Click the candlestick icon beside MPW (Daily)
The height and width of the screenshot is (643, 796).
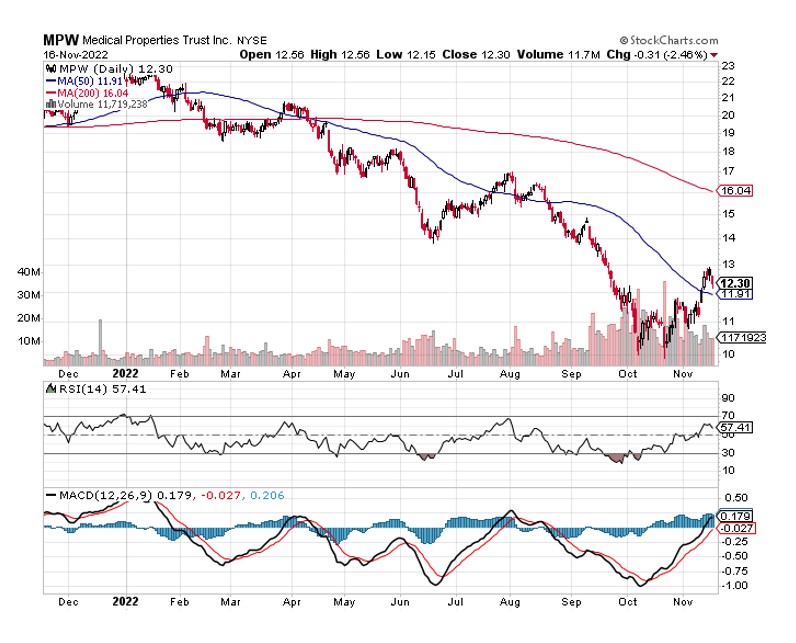click(x=51, y=69)
